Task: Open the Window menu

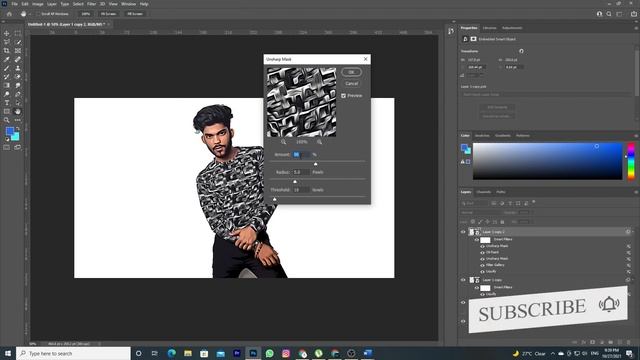Action: (128, 4)
